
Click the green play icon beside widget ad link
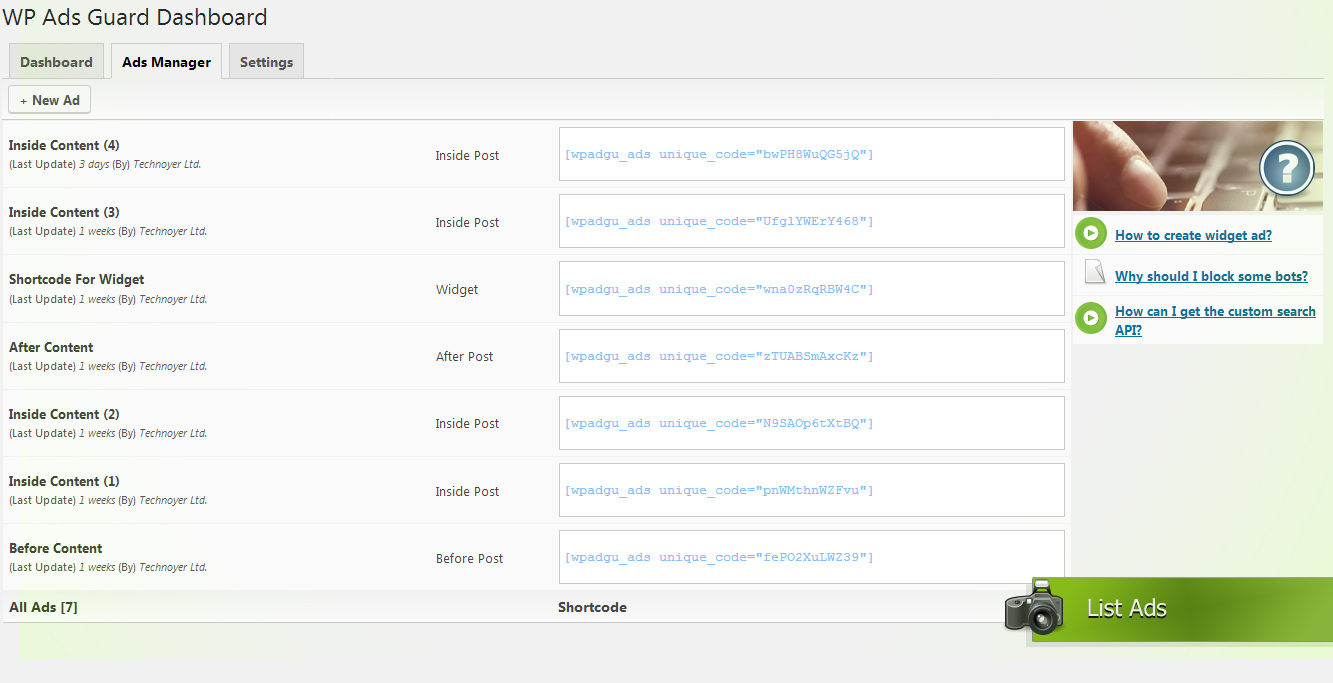coord(1090,234)
